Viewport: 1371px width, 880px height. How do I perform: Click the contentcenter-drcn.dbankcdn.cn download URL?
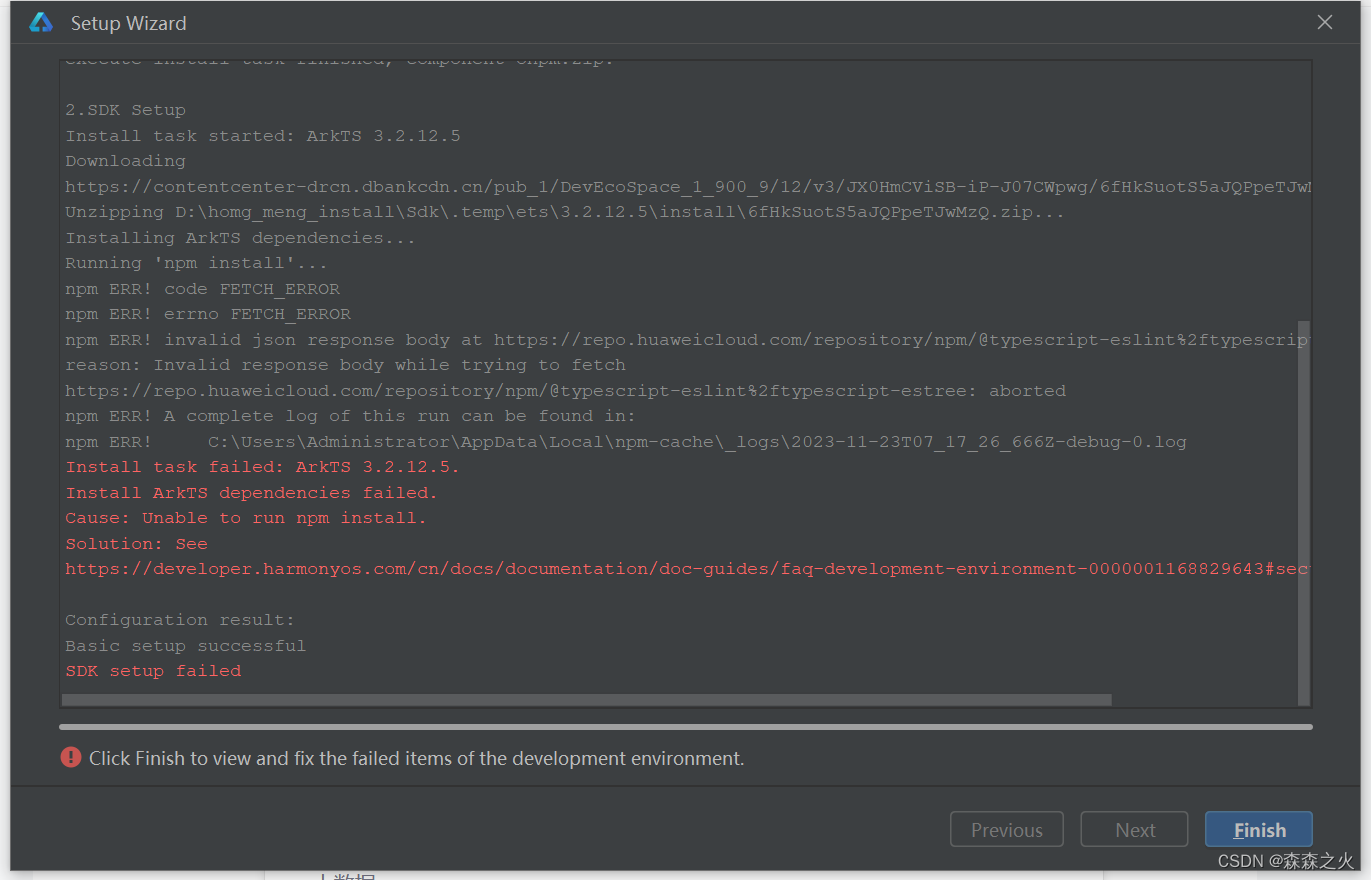tap(687, 187)
